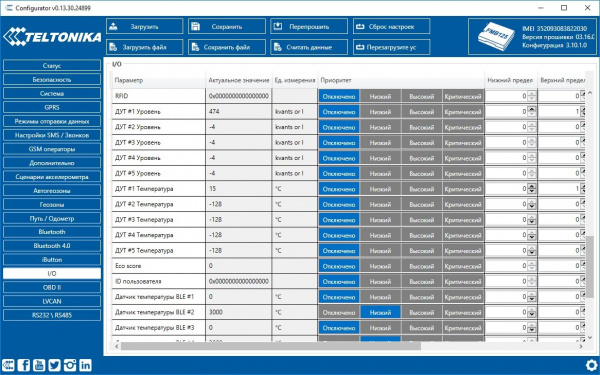The width and height of the screenshot is (600, 375).
Task: Click the Загрузить toolbar button
Action: [145, 26]
